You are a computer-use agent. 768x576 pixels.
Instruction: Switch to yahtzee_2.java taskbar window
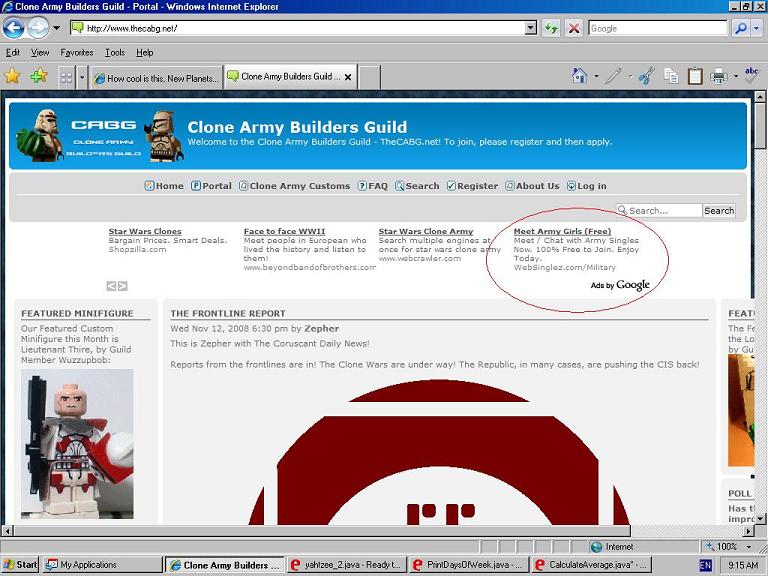(x=347, y=565)
